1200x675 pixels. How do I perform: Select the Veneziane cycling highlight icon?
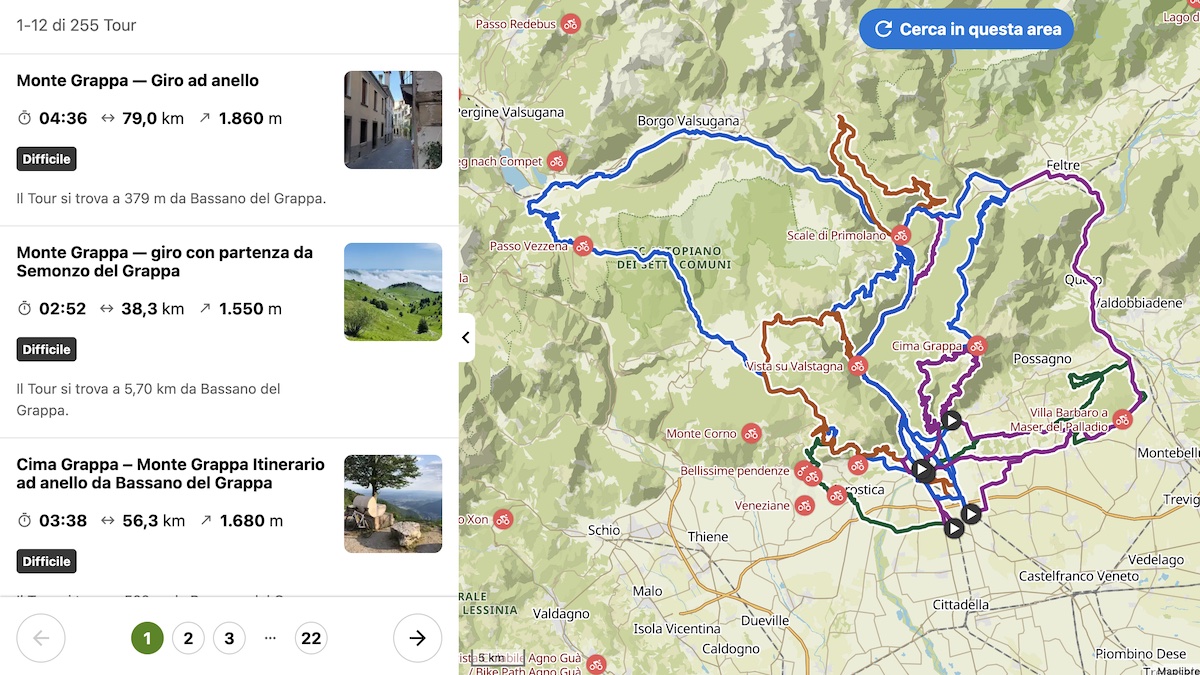804,506
